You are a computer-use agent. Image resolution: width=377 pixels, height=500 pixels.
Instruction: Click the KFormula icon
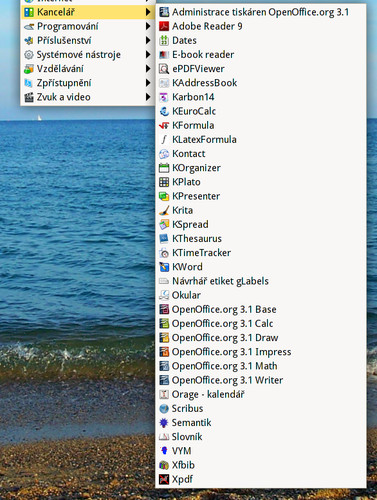pos(164,125)
